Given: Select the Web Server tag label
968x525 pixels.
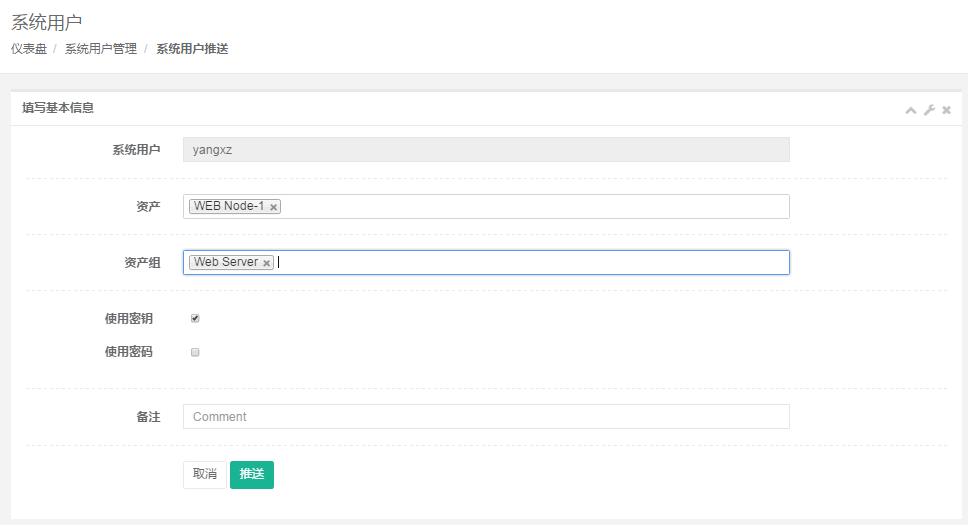Looking at the screenshot, I should [225, 262].
